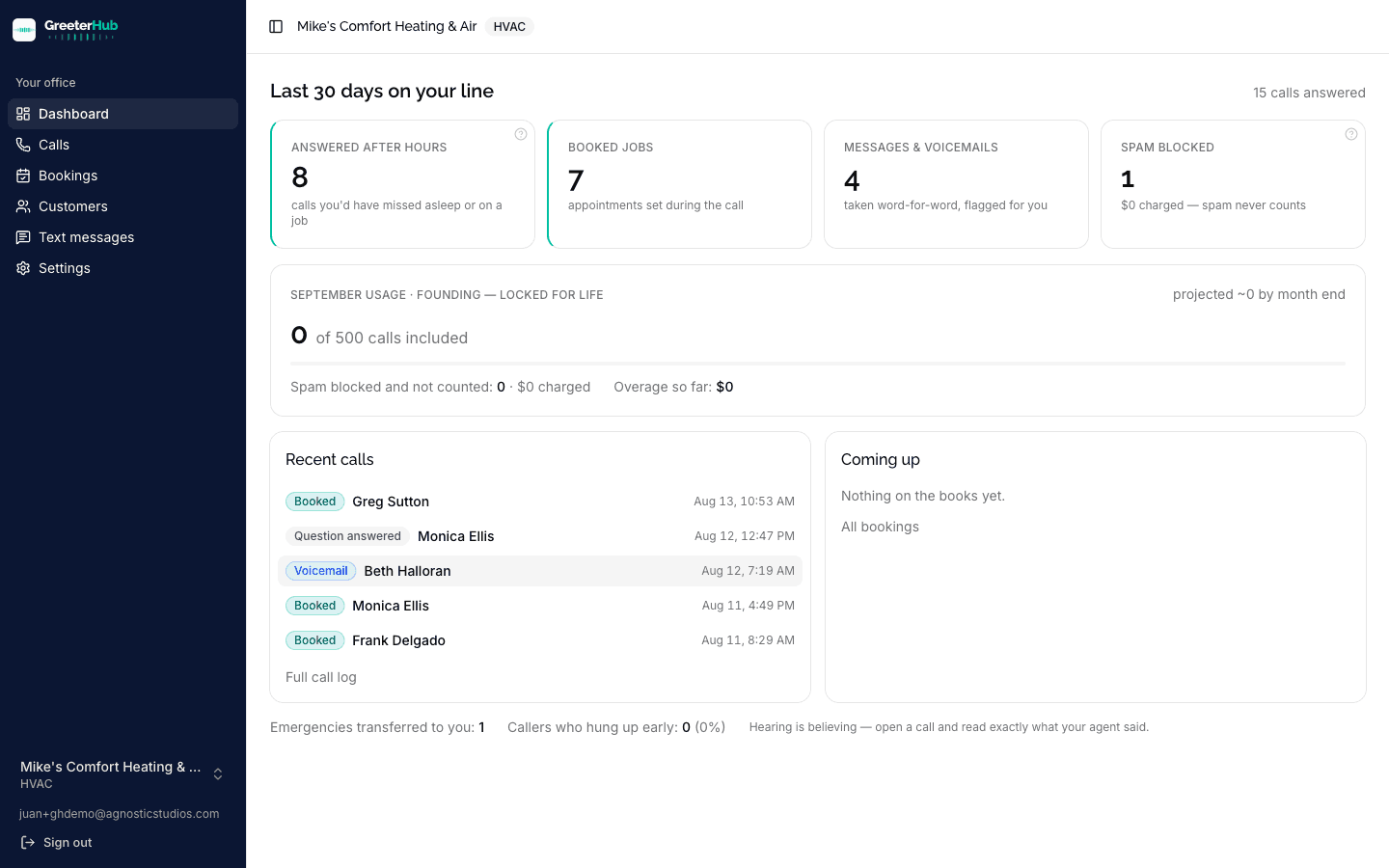Image resolution: width=1389 pixels, height=868 pixels.
Task: Open Settings in sidebar
Action: (x=123, y=268)
